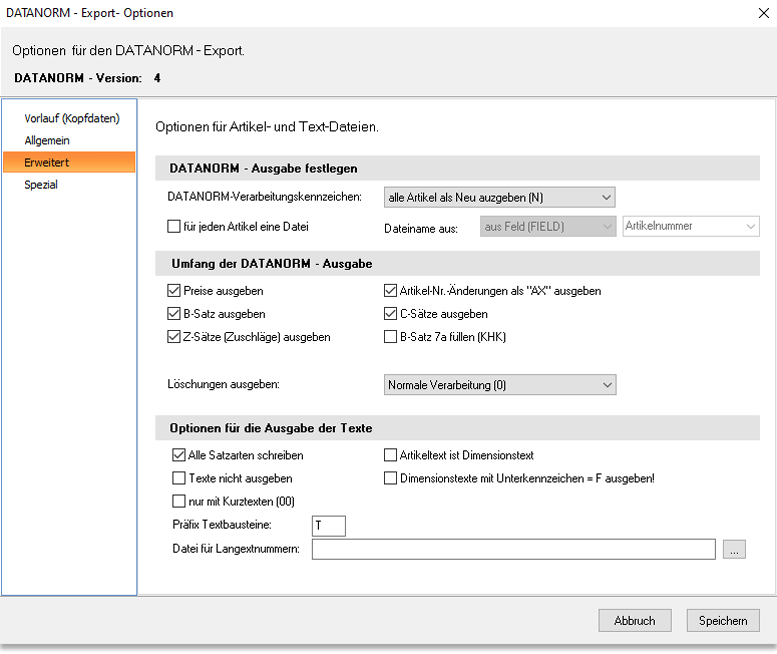Select the Erweitert section
Screen dimensions: 777x654
(69, 162)
